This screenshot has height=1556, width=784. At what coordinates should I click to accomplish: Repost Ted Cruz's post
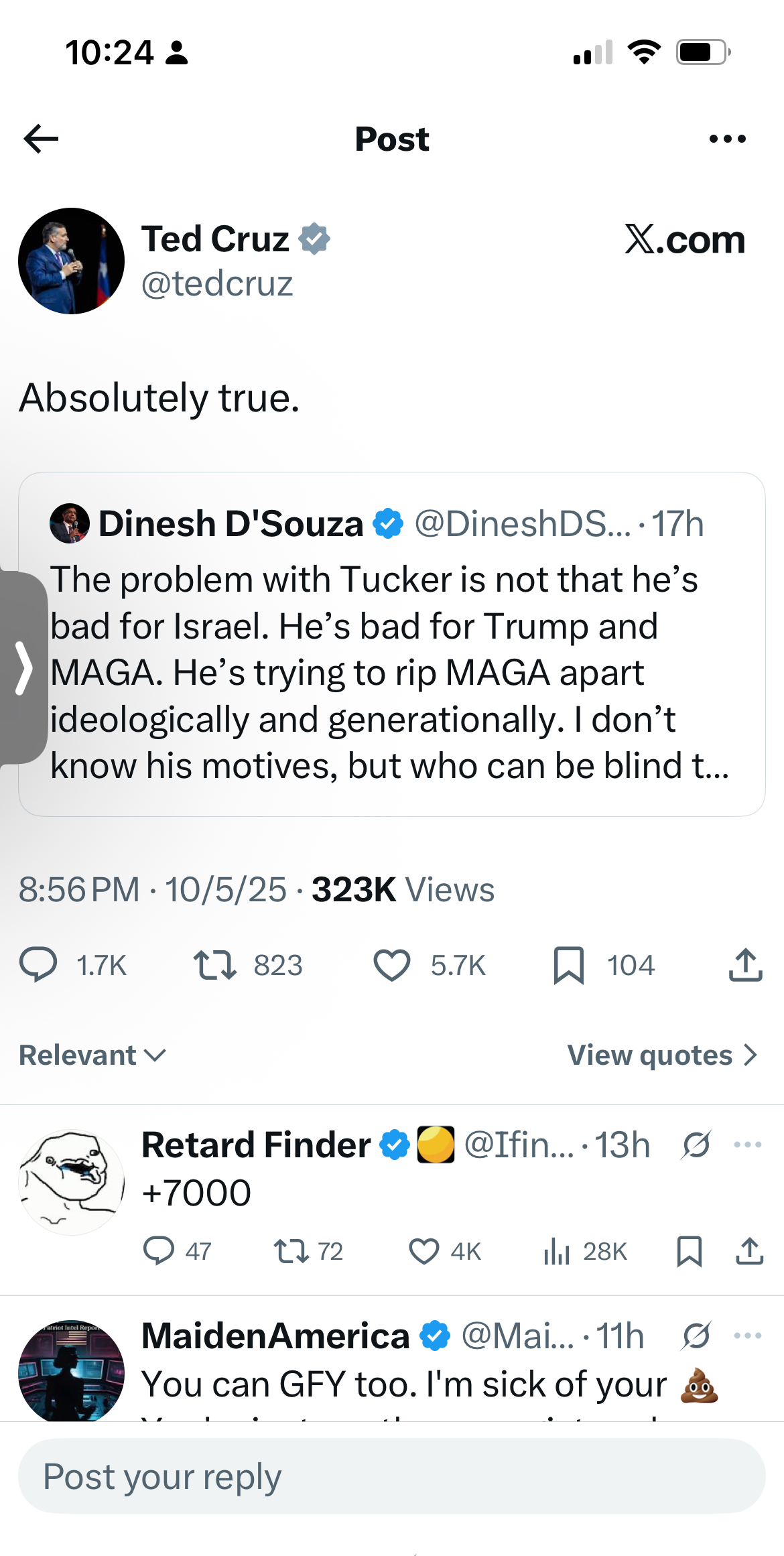pos(214,965)
